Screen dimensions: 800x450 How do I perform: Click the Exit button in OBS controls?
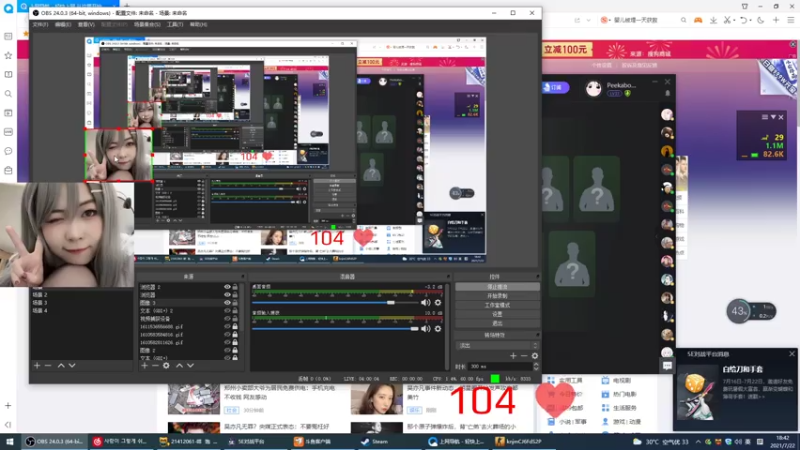click(497, 323)
